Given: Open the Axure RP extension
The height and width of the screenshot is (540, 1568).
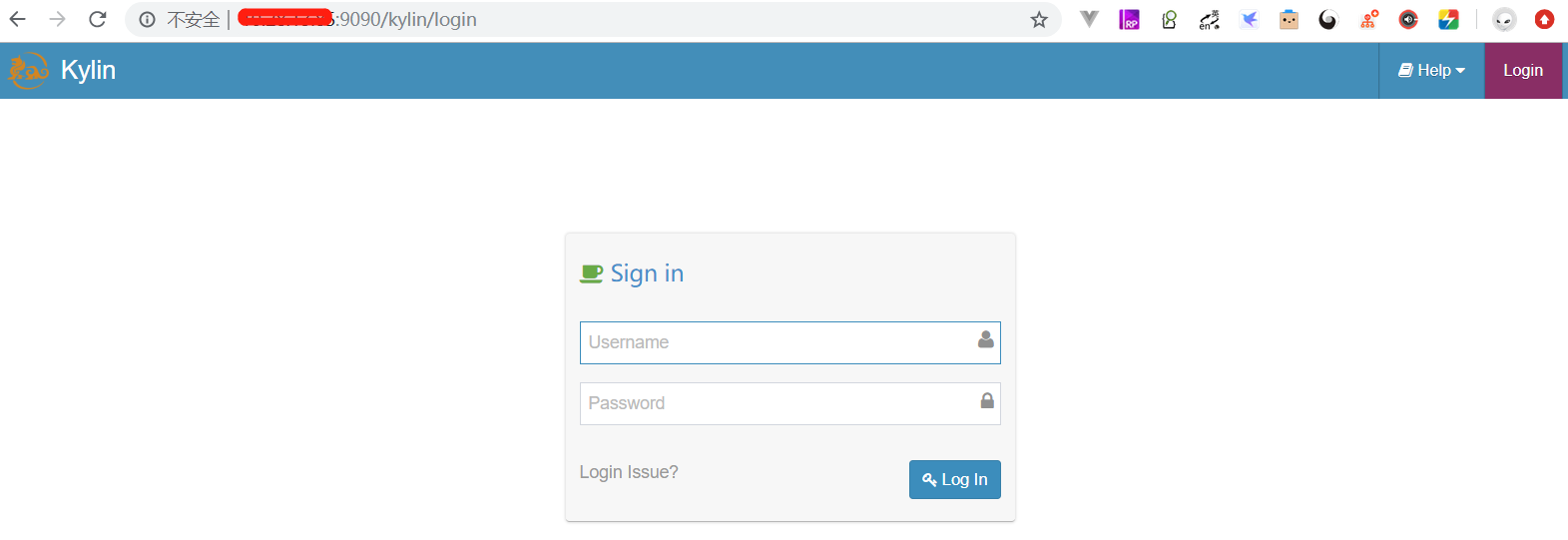Looking at the screenshot, I should pyautogui.click(x=1129, y=19).
